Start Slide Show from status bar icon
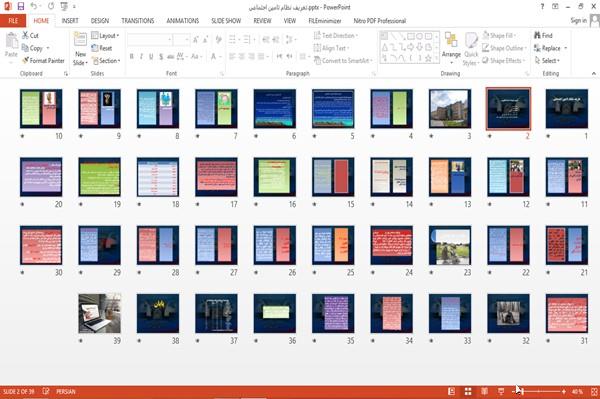600x399 pixels. tap(501, 391)
